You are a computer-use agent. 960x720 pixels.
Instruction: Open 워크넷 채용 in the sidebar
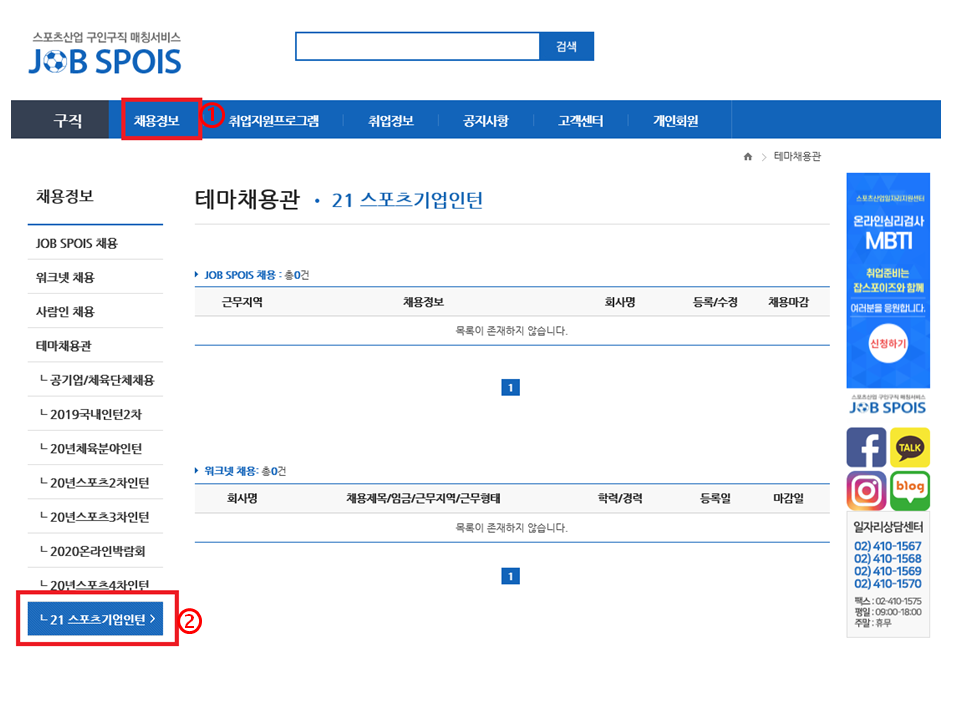pyautogui.click(x=65, y=278)
